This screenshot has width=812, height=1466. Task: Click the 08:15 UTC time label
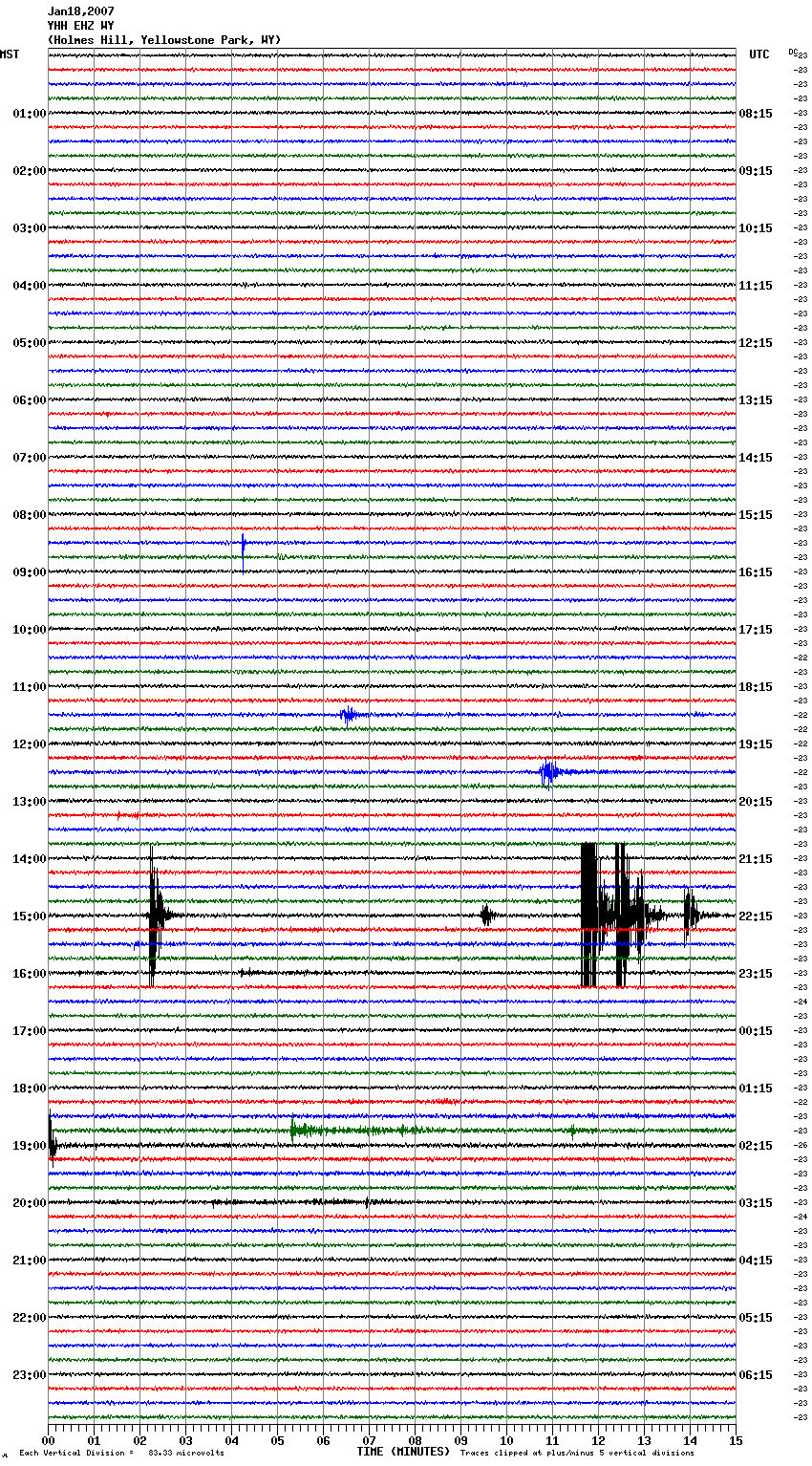point(756,114)
